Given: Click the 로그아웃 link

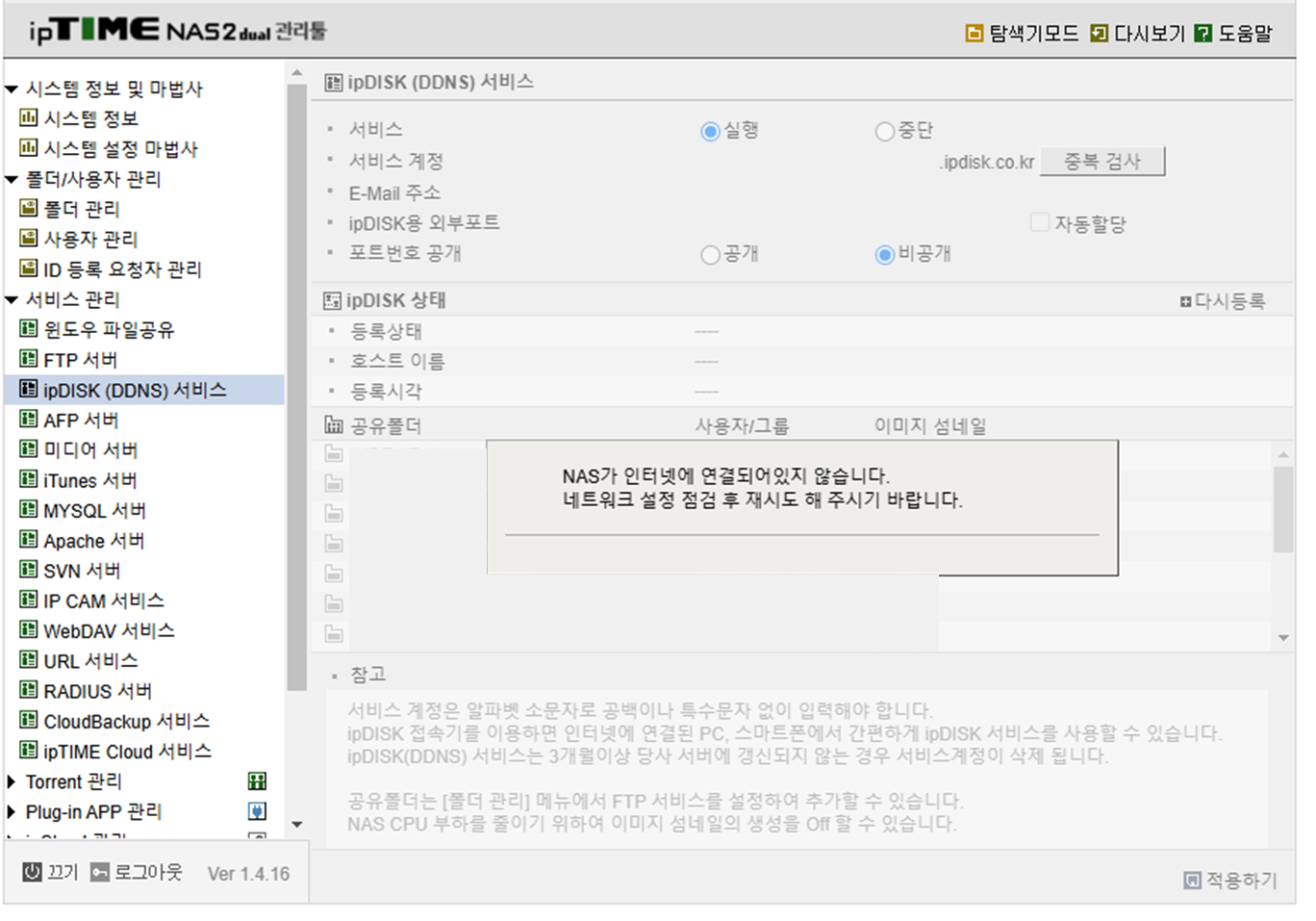Looking at the screenshot, I should [148, 872].
